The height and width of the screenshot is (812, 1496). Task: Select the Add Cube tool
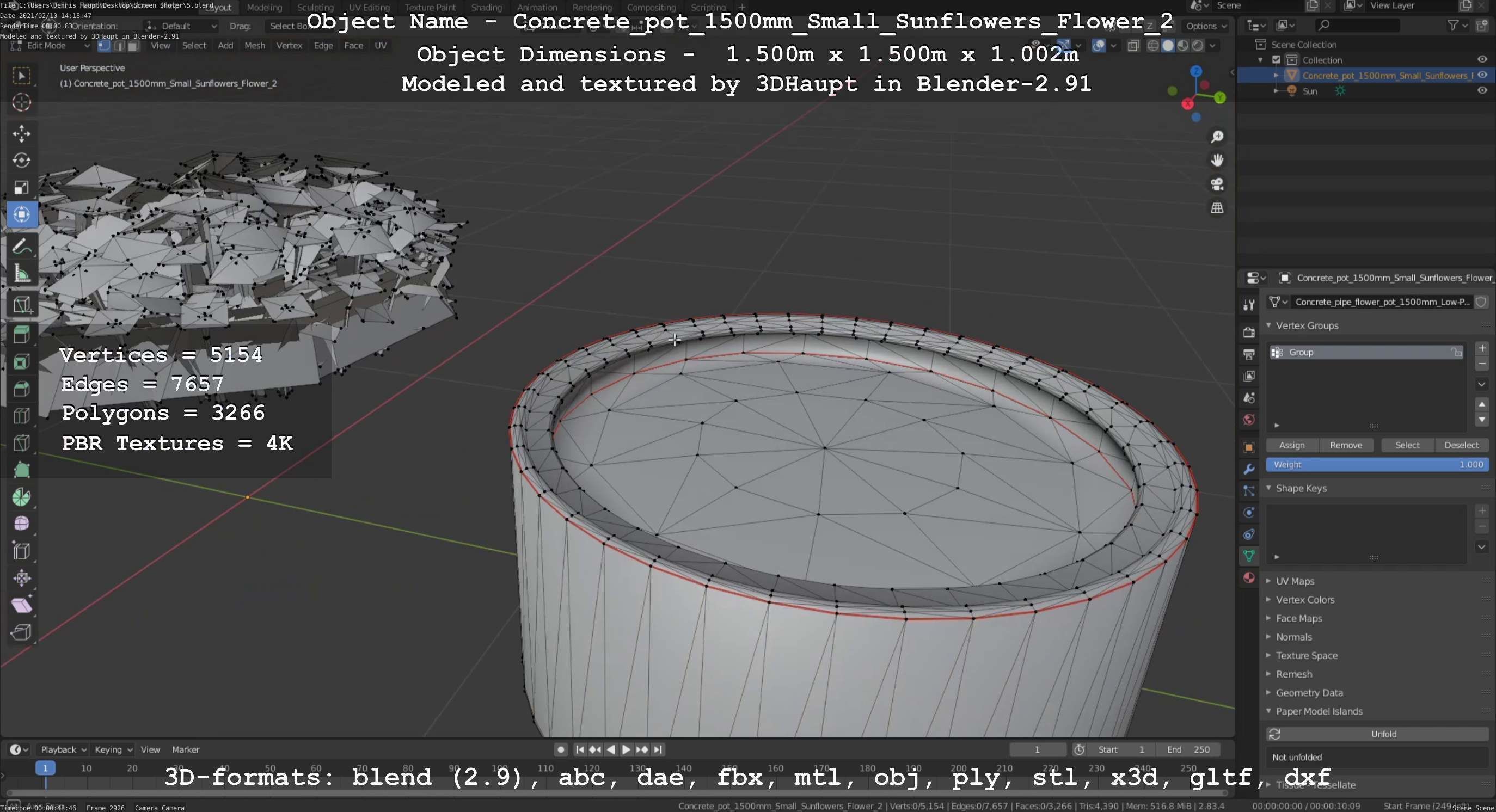click(21, 305)
